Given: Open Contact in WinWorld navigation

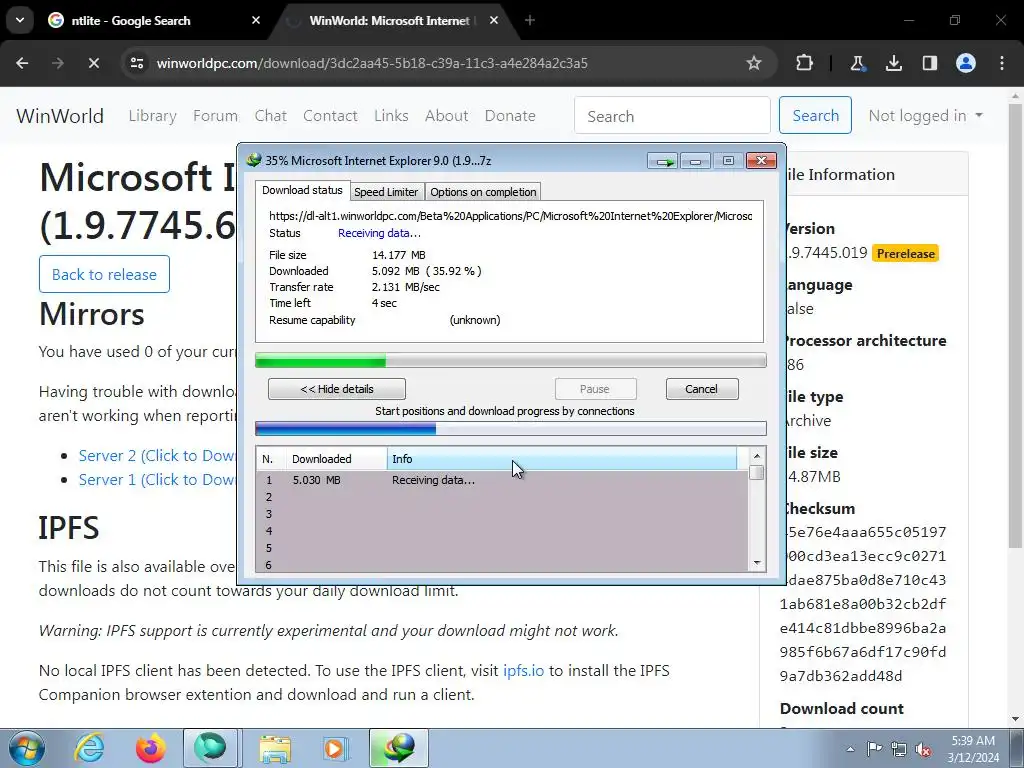Looking at the screenshot, I should click(x=330, y=116).
